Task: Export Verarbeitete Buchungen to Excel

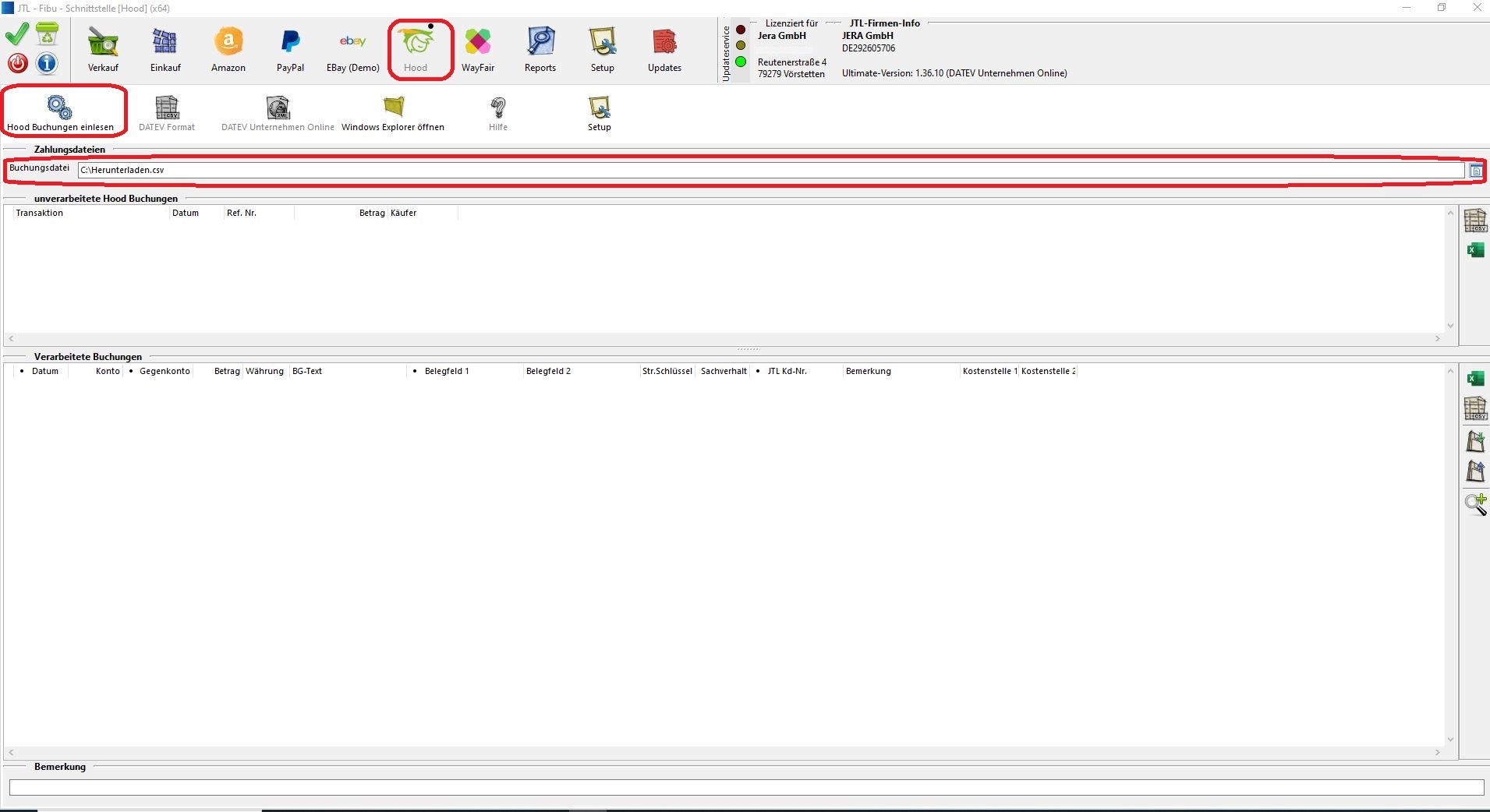Action: [1474, 379]
